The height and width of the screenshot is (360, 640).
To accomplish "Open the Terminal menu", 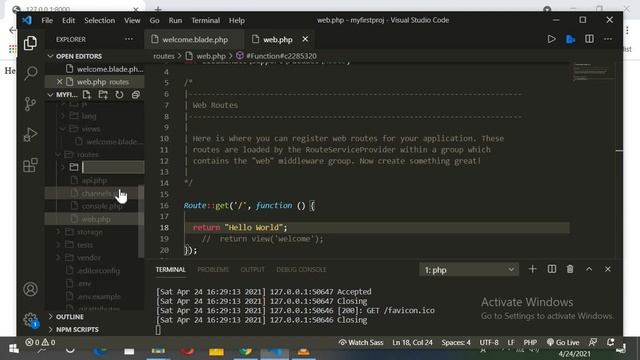I will pos(206,20).
